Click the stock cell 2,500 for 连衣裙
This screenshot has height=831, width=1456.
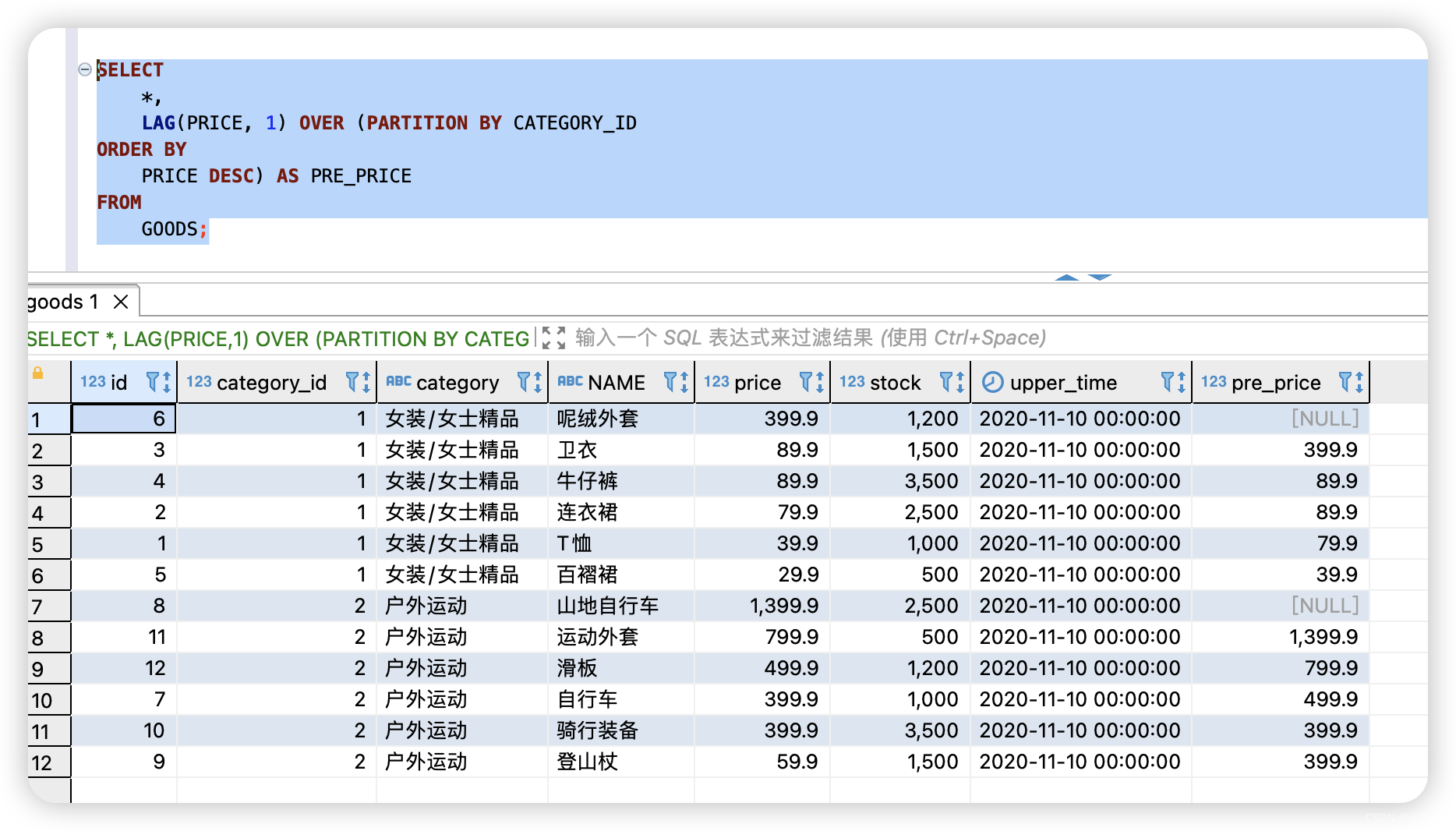pyautogui.click(x=900, y=512)
